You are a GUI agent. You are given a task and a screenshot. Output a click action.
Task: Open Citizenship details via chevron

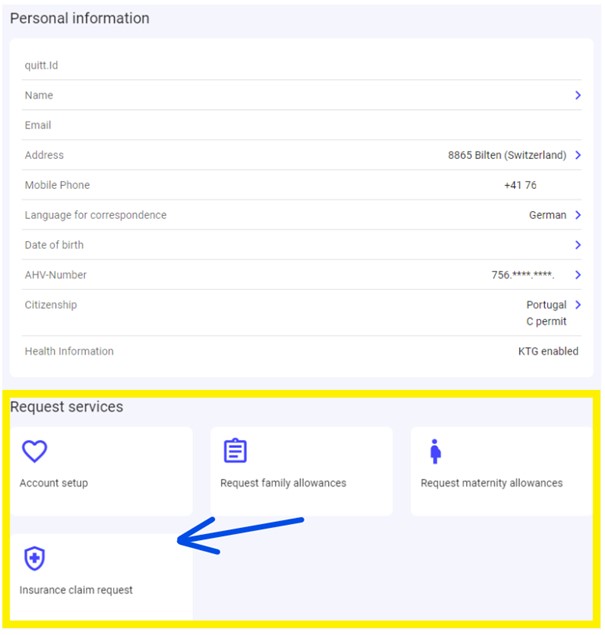pyautogui.click(x=578, y=305)
